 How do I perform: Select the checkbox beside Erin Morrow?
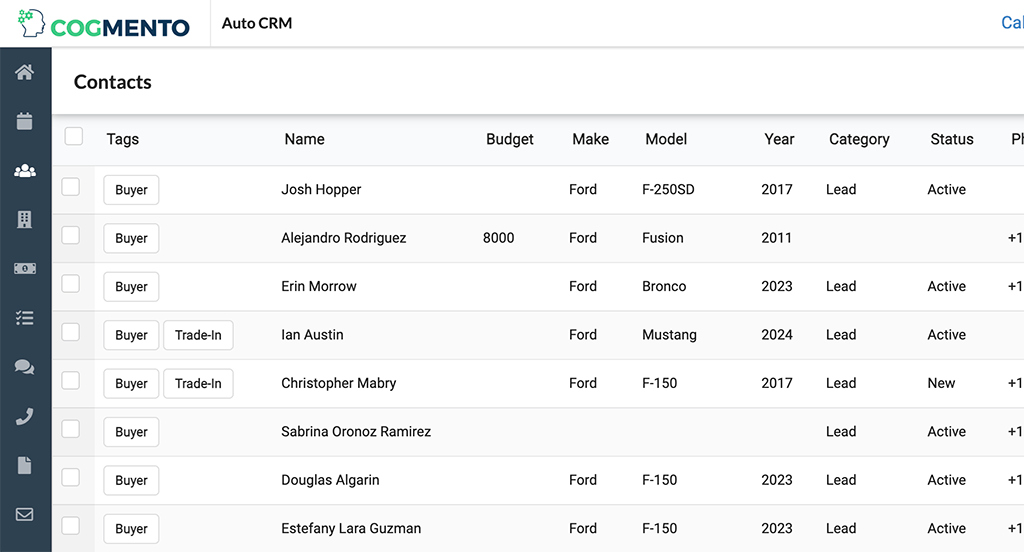tap(71, 284)
